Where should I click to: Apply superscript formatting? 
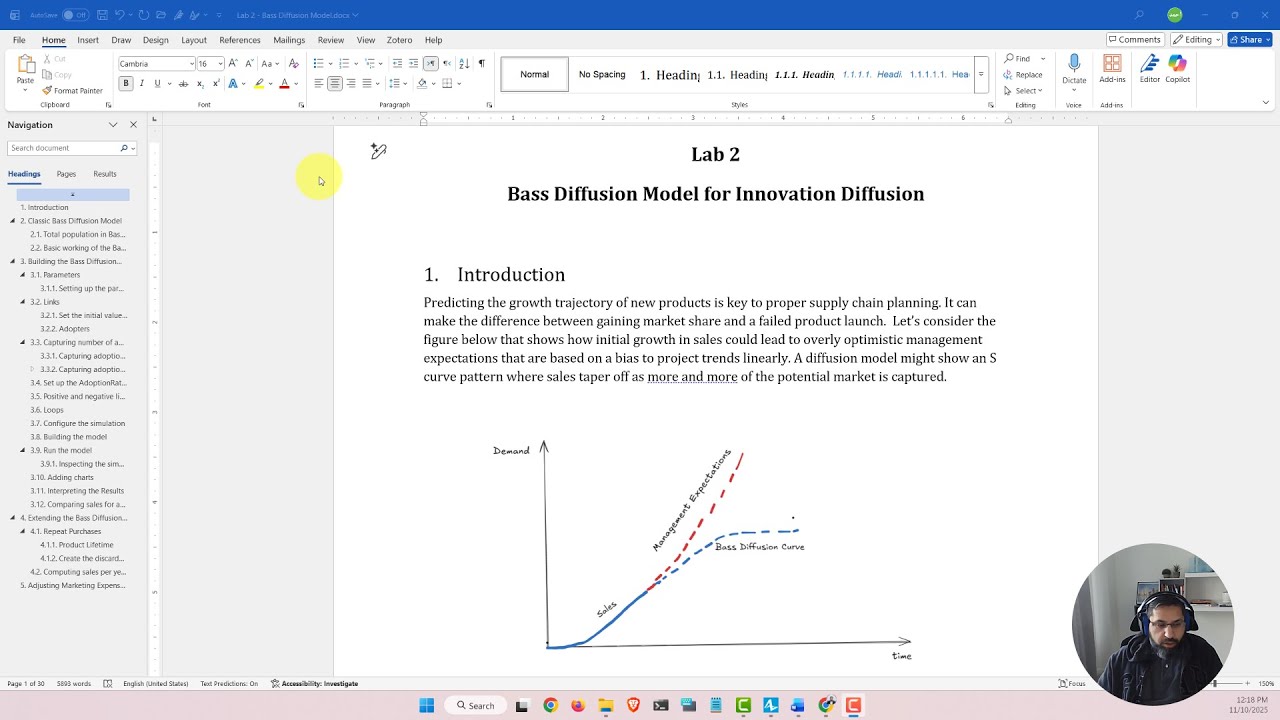pos(216,83)
